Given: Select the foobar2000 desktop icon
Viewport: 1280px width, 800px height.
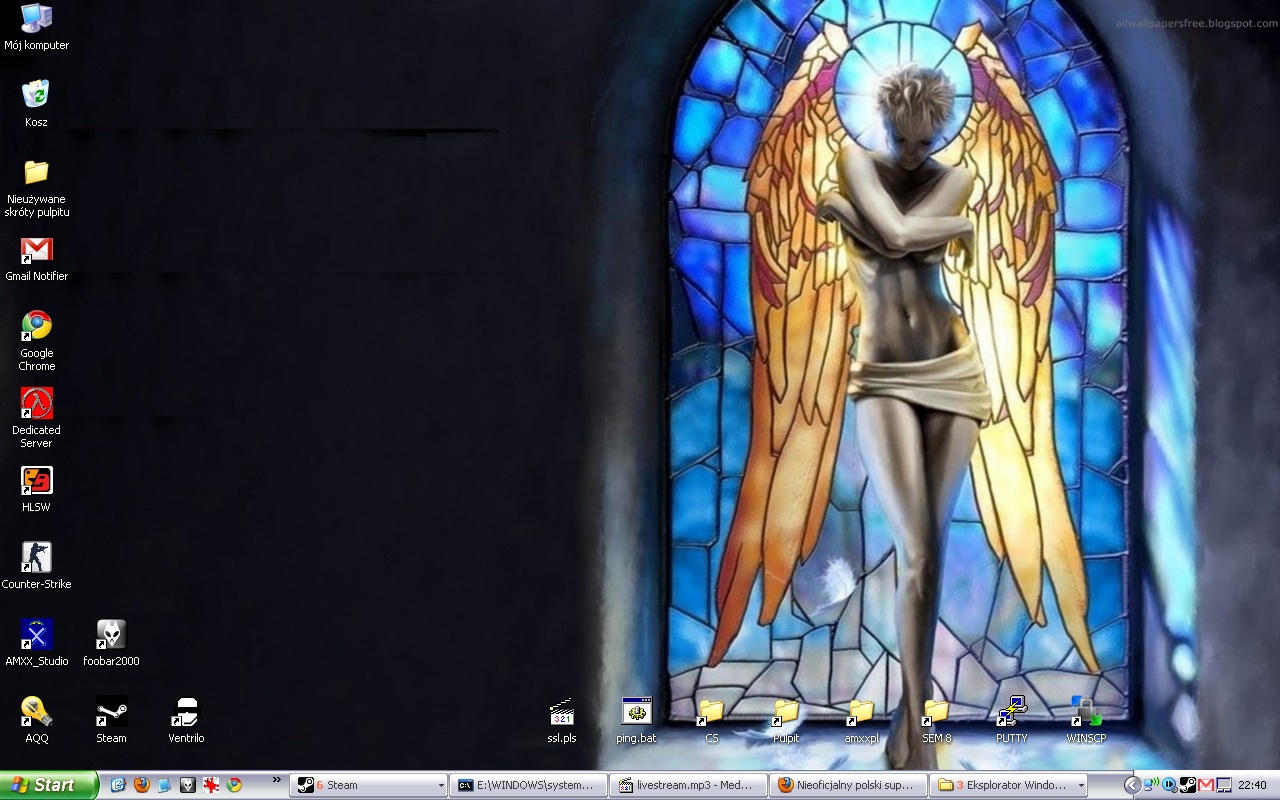Looking at the screenshot, I should (x=111, y=635).
